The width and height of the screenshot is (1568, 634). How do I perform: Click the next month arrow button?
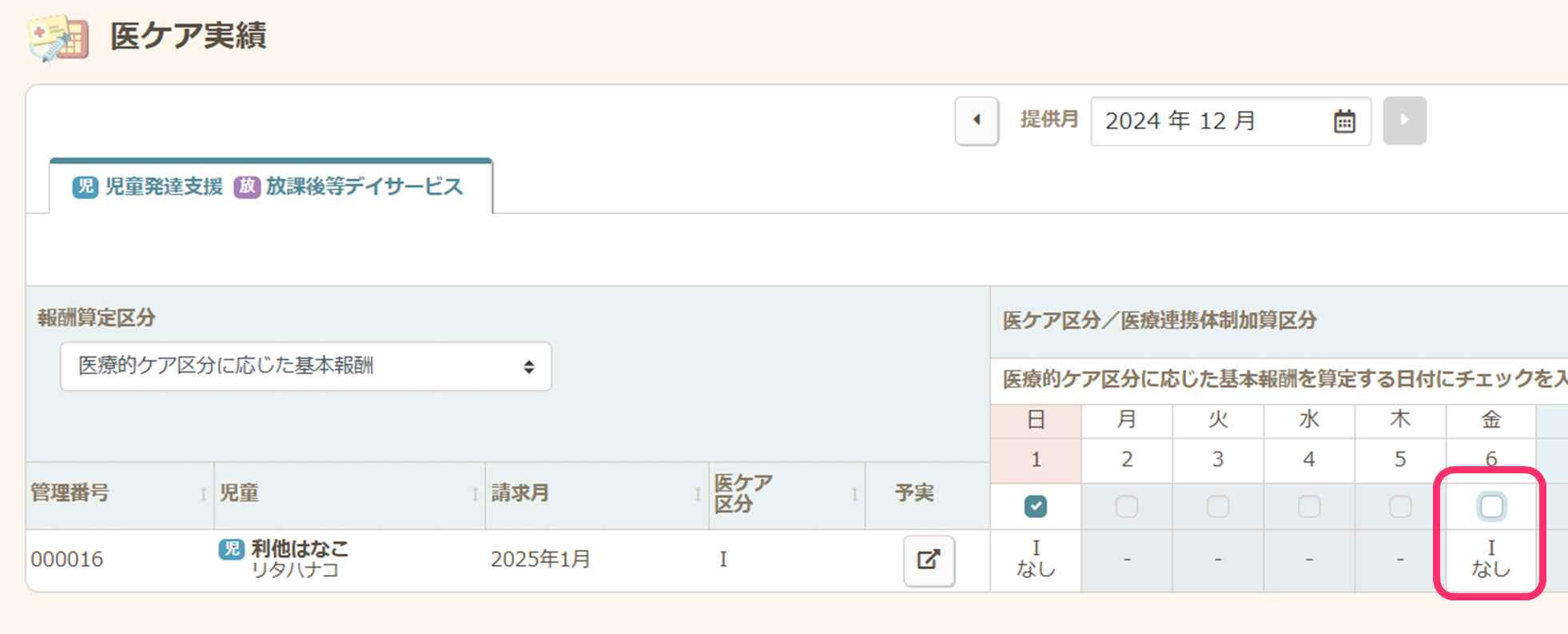(x=1404, y=121)
